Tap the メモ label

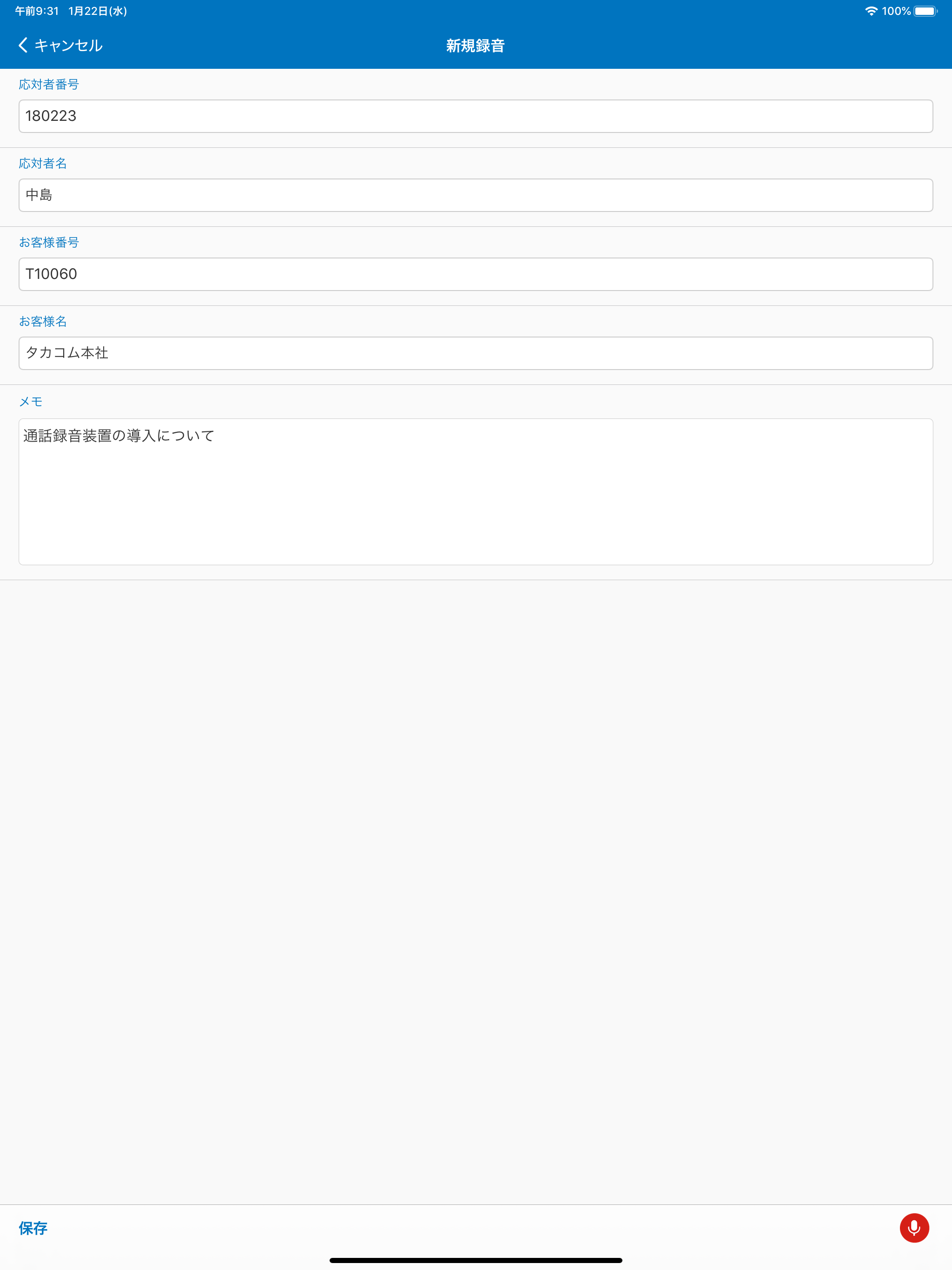click(30, 402)
